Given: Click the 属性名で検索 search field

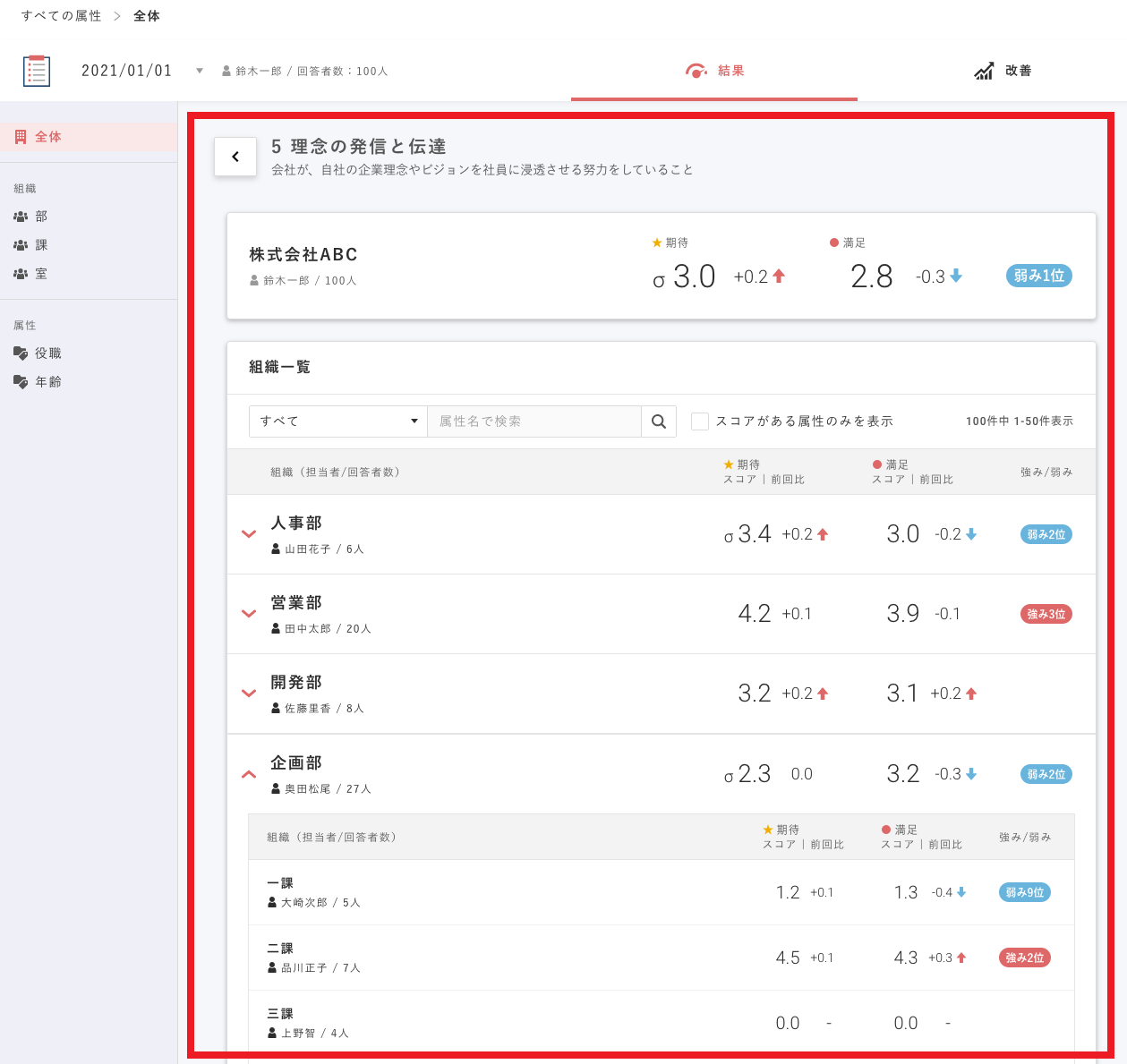Looking at the screenshot, I should pyautogui.click(x=534, y=421).
